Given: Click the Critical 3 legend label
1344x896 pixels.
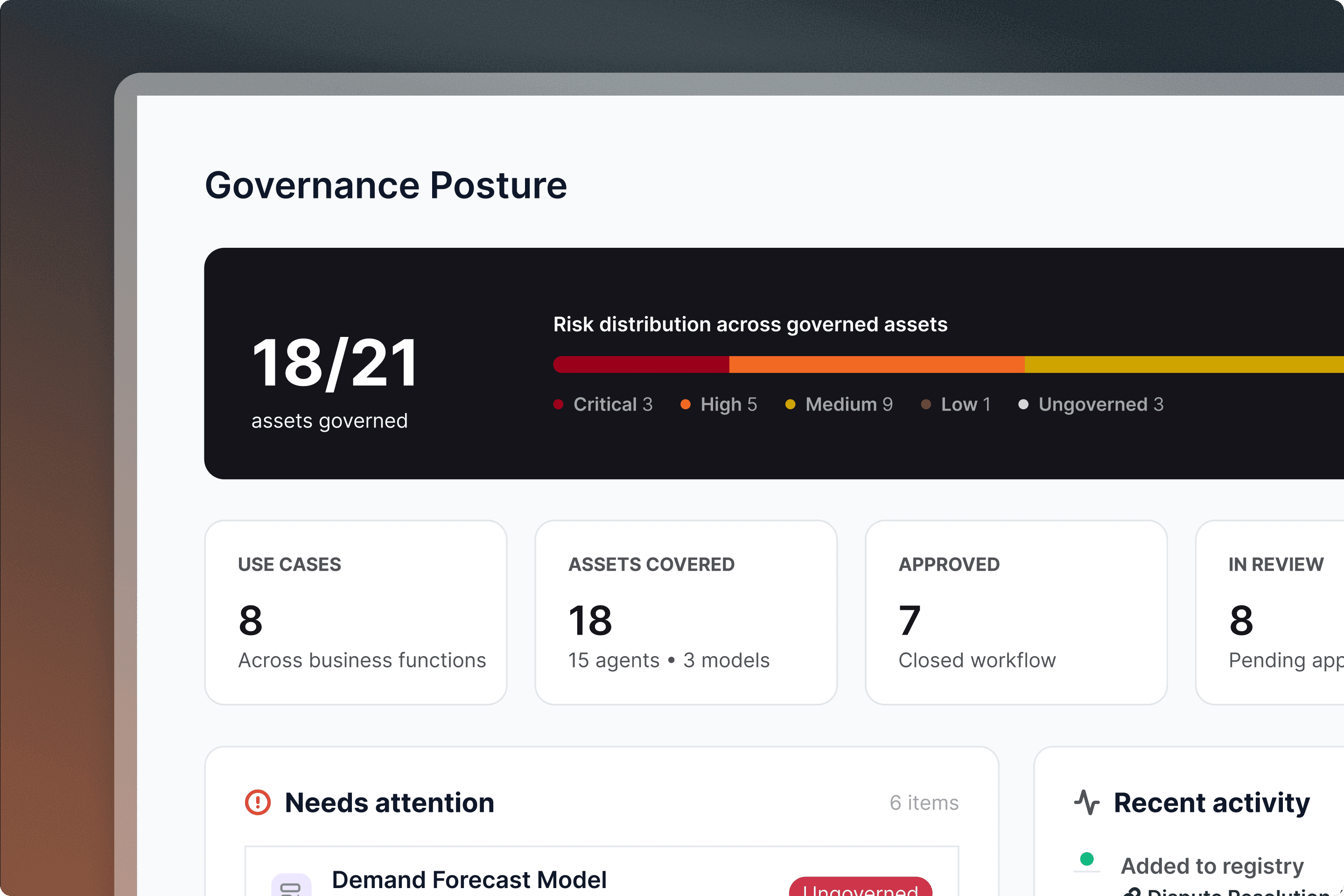Looking at the screenshot, I should point(613,405).
